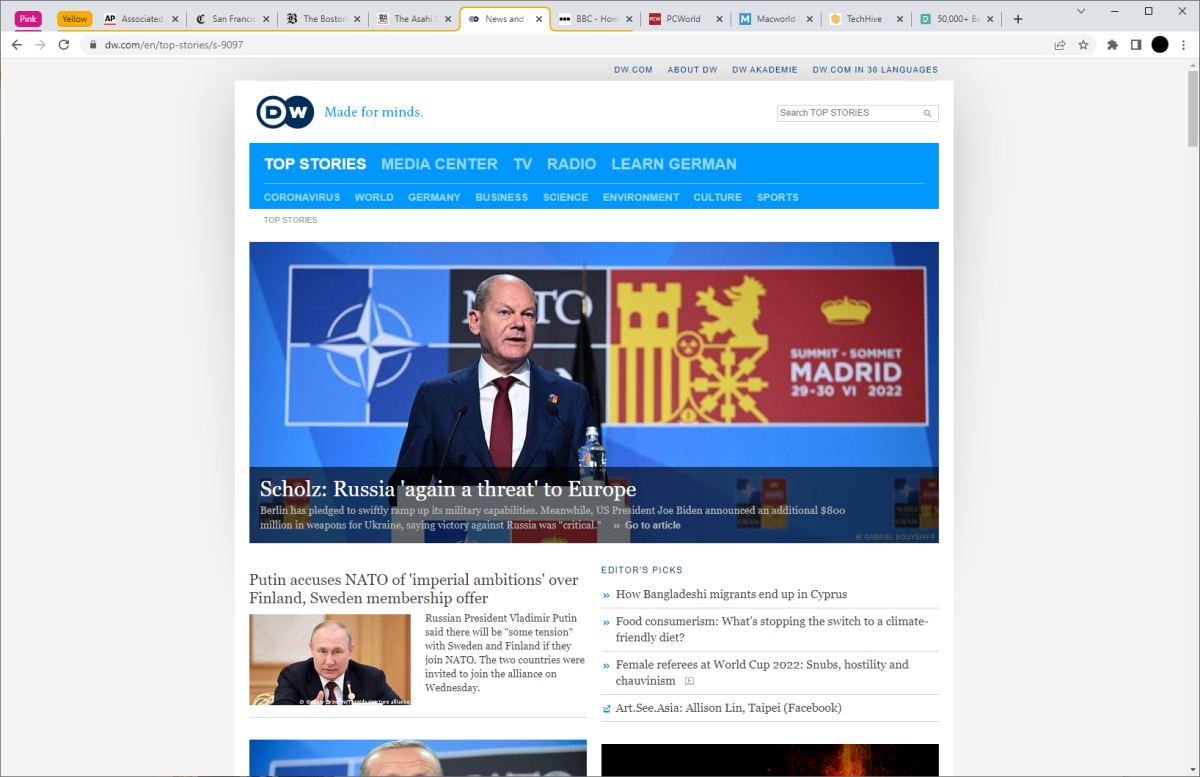Select the WORLD category

coord(374,197)
